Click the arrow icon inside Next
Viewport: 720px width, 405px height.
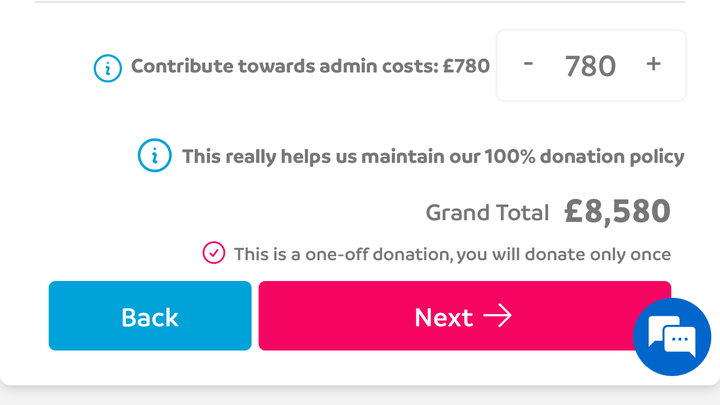click(498, 316)
